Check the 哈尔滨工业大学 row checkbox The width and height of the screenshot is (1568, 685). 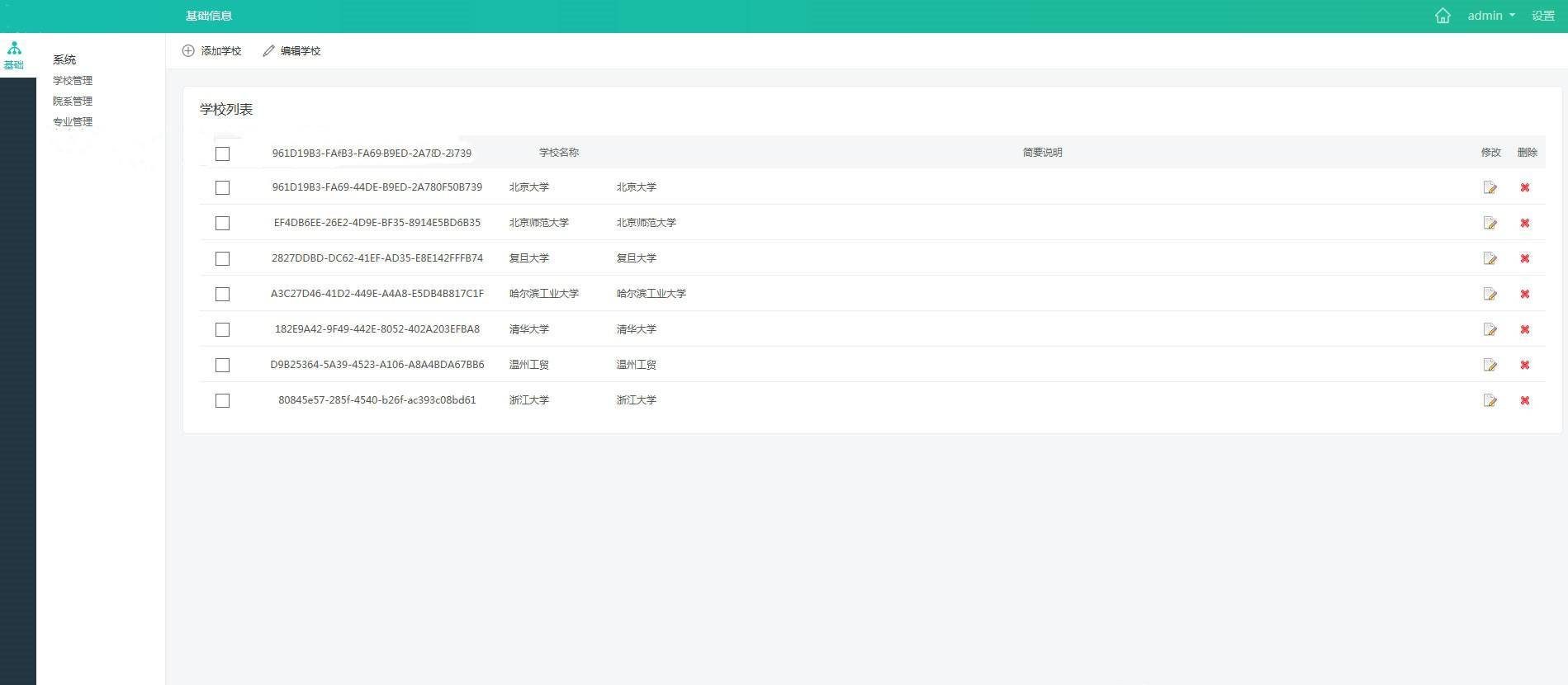pyautogui.click(x=222, y=294)
